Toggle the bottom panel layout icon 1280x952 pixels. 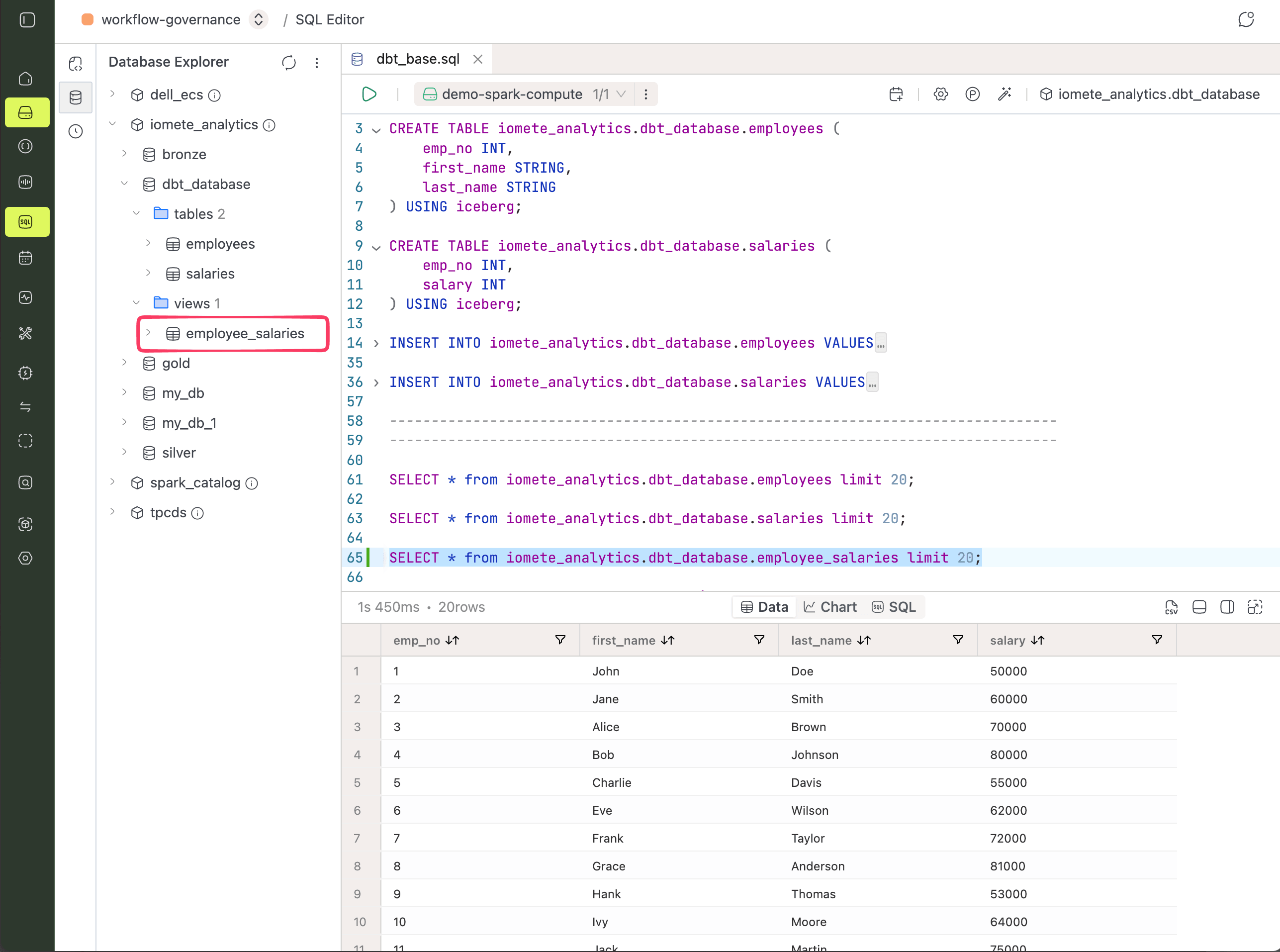click(1199, 607)
